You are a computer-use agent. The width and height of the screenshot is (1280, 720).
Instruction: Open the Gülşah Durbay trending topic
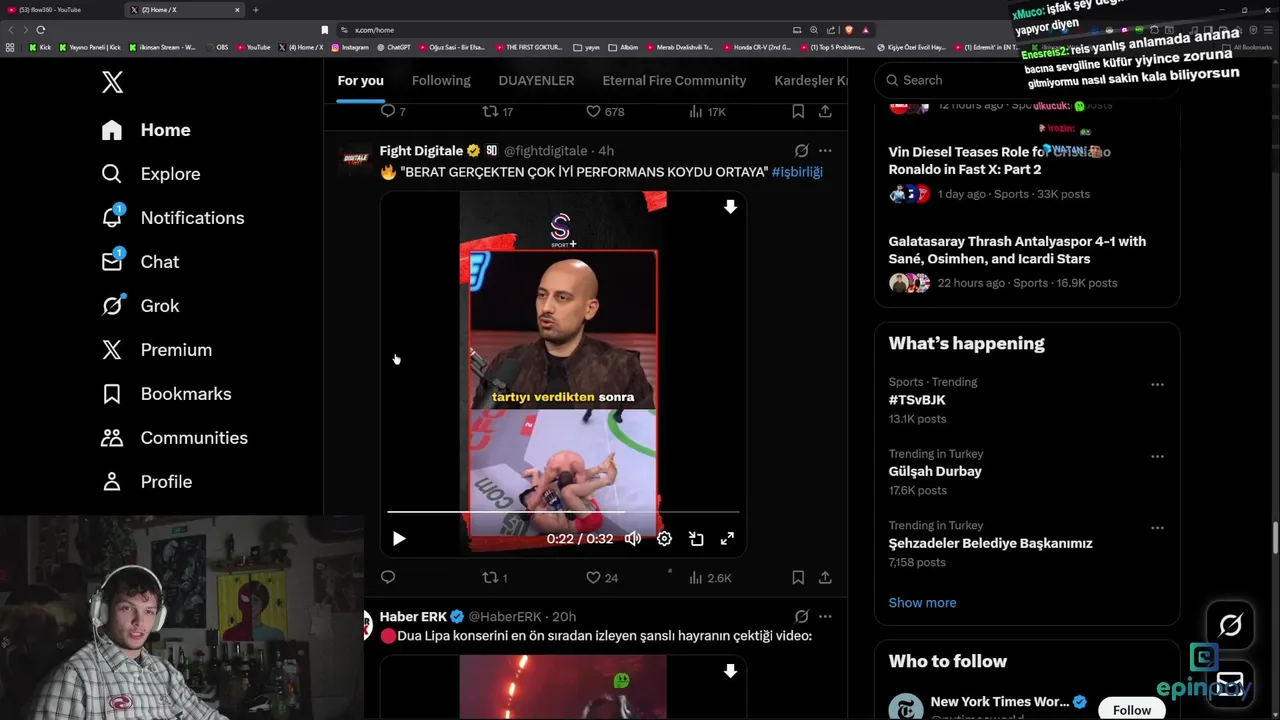click(x=935, y=472)
